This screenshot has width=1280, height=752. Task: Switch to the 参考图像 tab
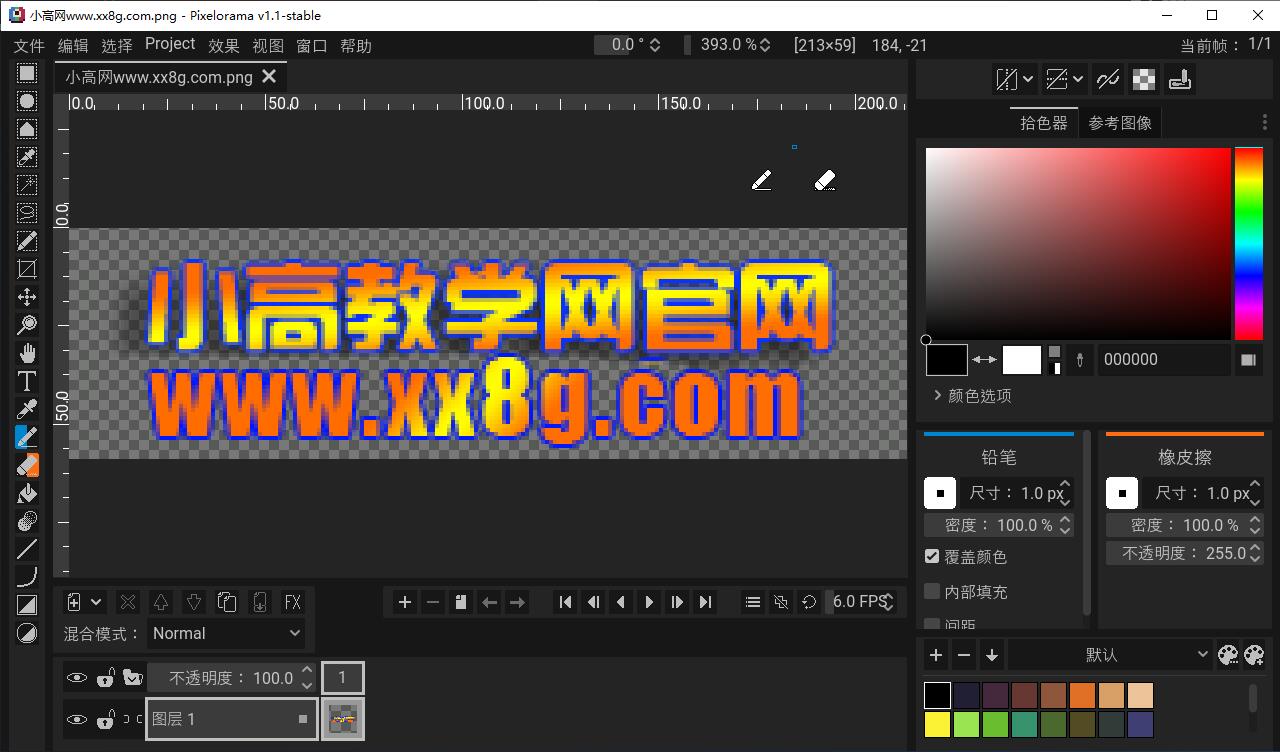1120,123
